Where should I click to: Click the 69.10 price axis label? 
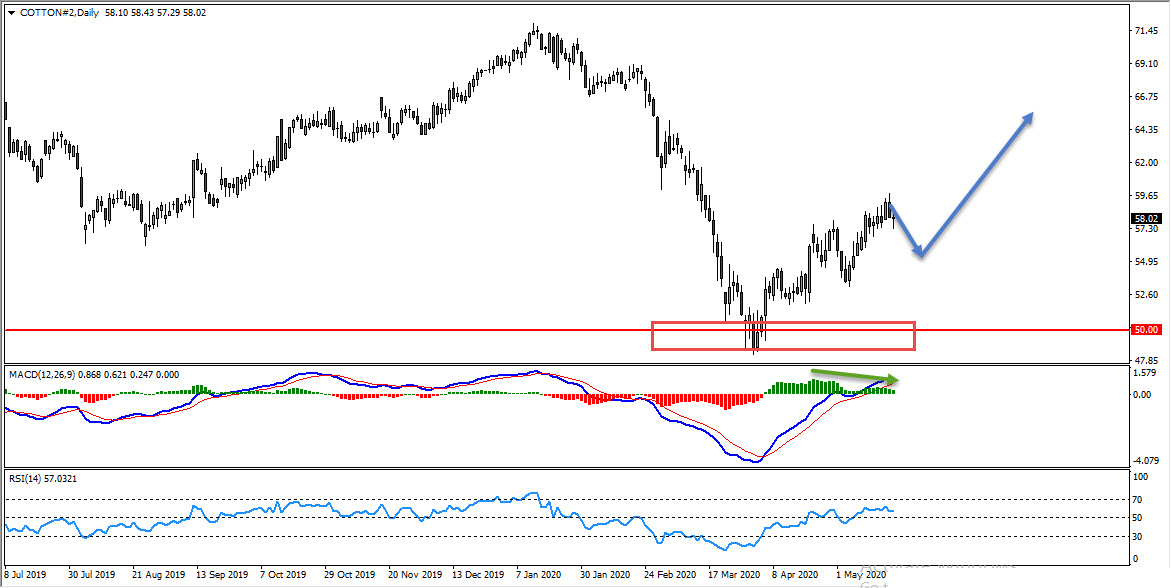pyautogui.click(x=1146, y=64)
